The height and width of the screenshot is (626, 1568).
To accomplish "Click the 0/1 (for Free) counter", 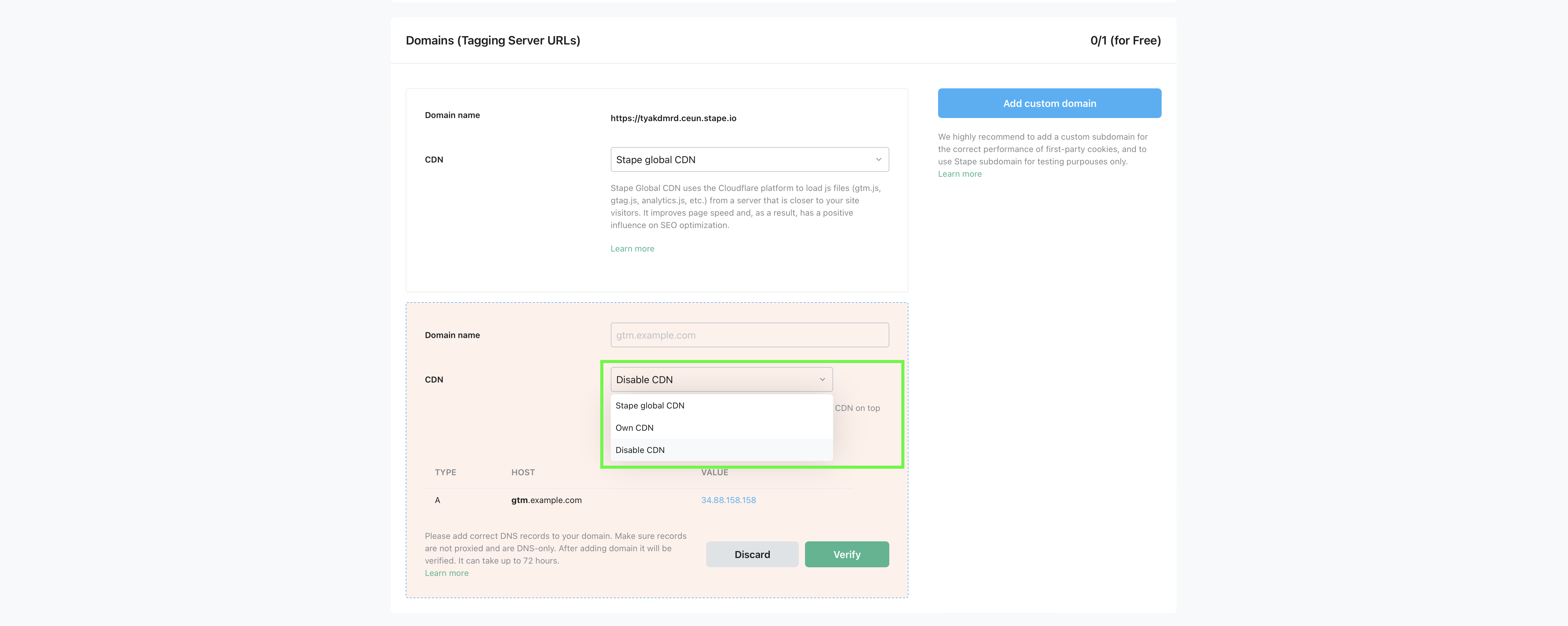I will pyautogui.click(x=1125, y=40).
